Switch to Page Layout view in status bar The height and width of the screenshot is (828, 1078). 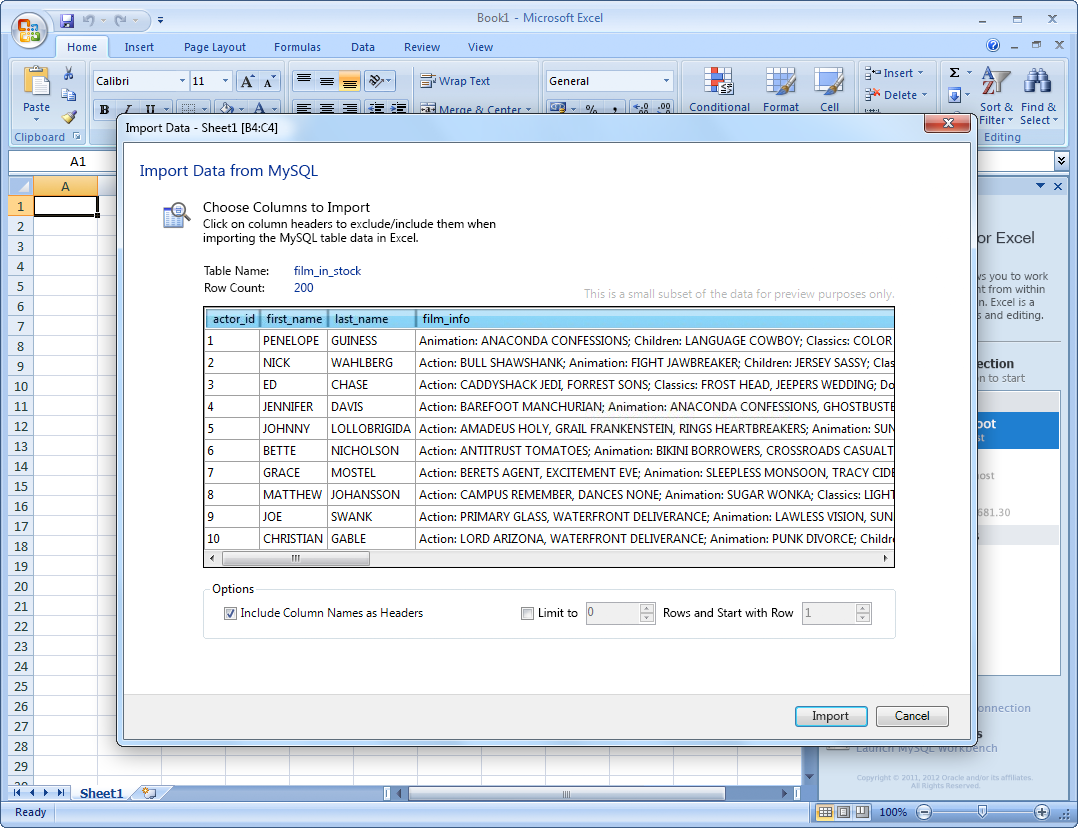(843, 812)
